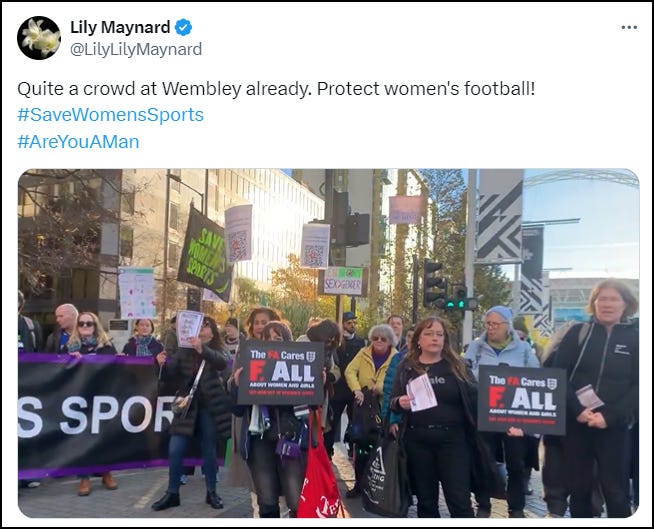Follow the #AreYouAMan hashtag link

[78, 142]
